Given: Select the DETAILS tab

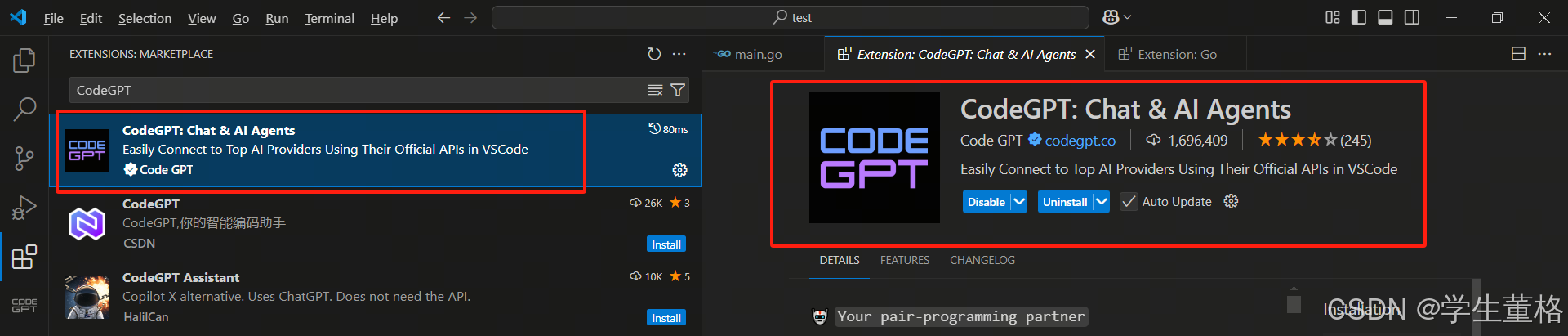Looking at the screenshot, I should (840, 260).
